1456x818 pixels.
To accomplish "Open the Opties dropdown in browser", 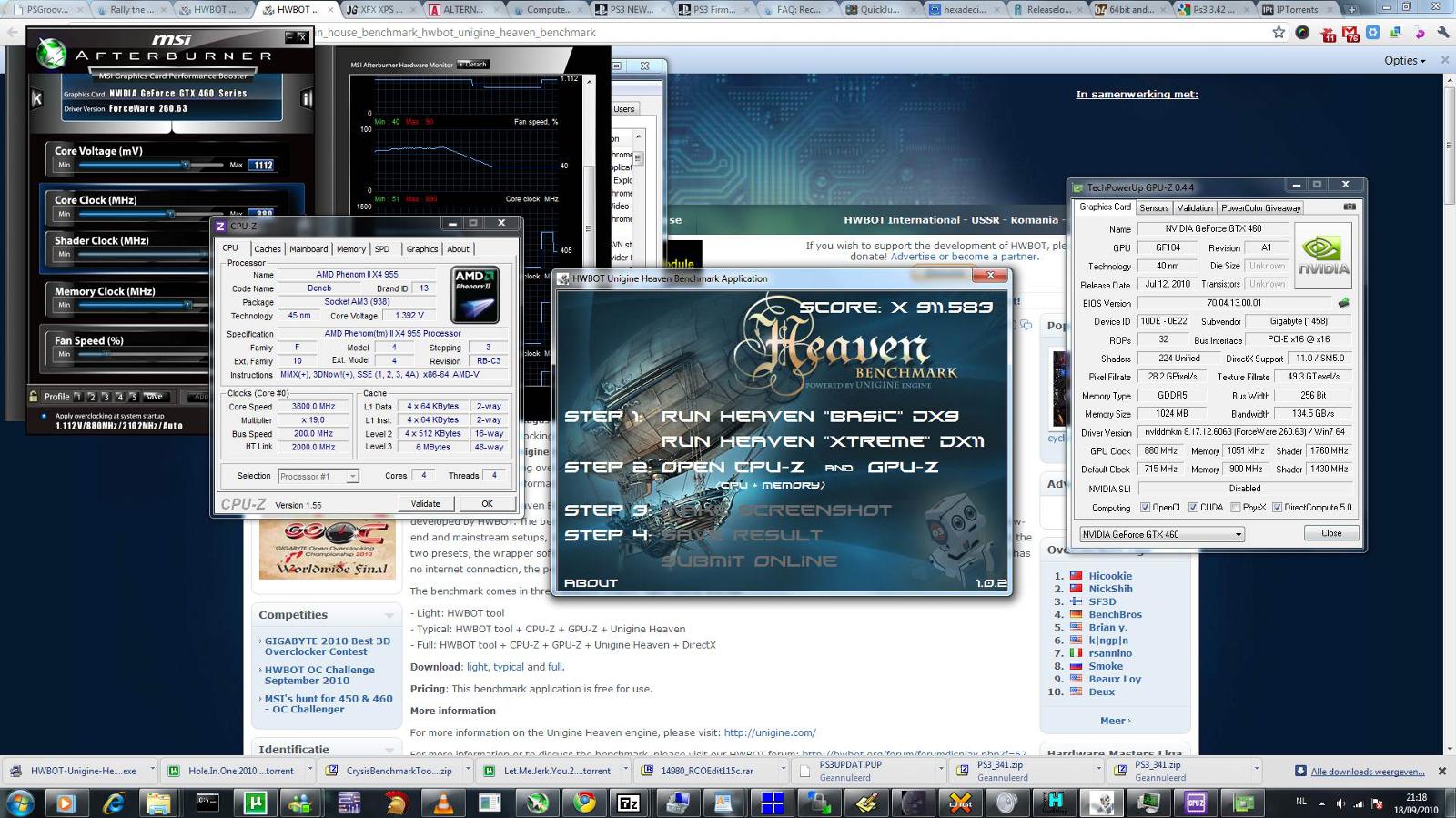I will coord(1404,60).
